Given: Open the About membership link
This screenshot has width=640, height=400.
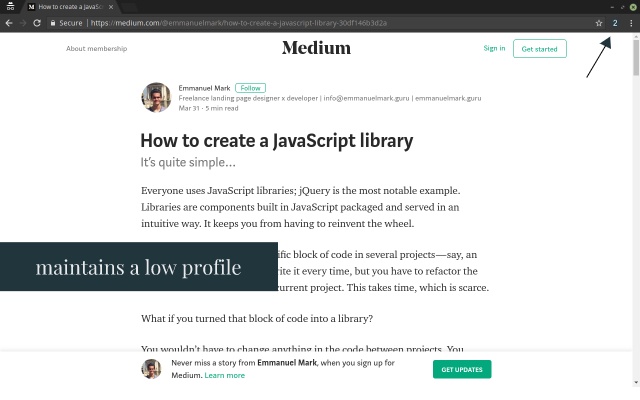Looking at the screenshot, I should [97, 49].
